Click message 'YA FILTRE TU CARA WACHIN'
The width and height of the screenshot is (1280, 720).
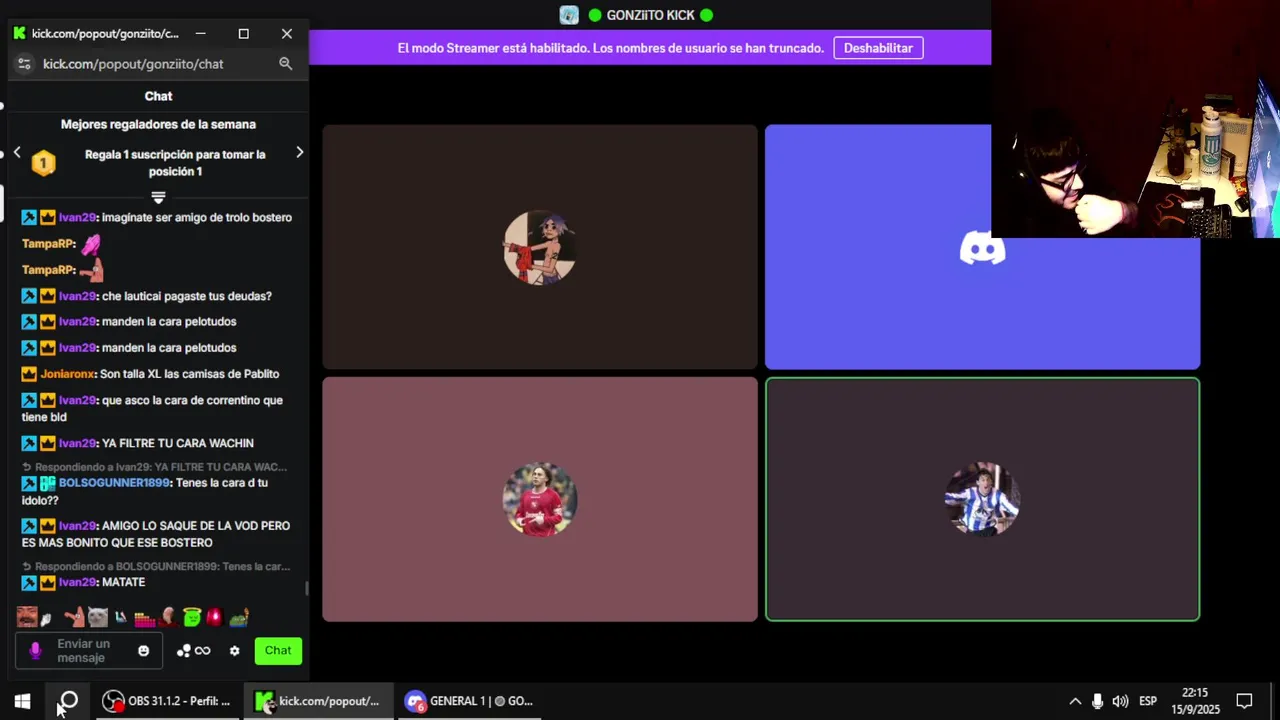pyautogui.click(x=178, y=443)
